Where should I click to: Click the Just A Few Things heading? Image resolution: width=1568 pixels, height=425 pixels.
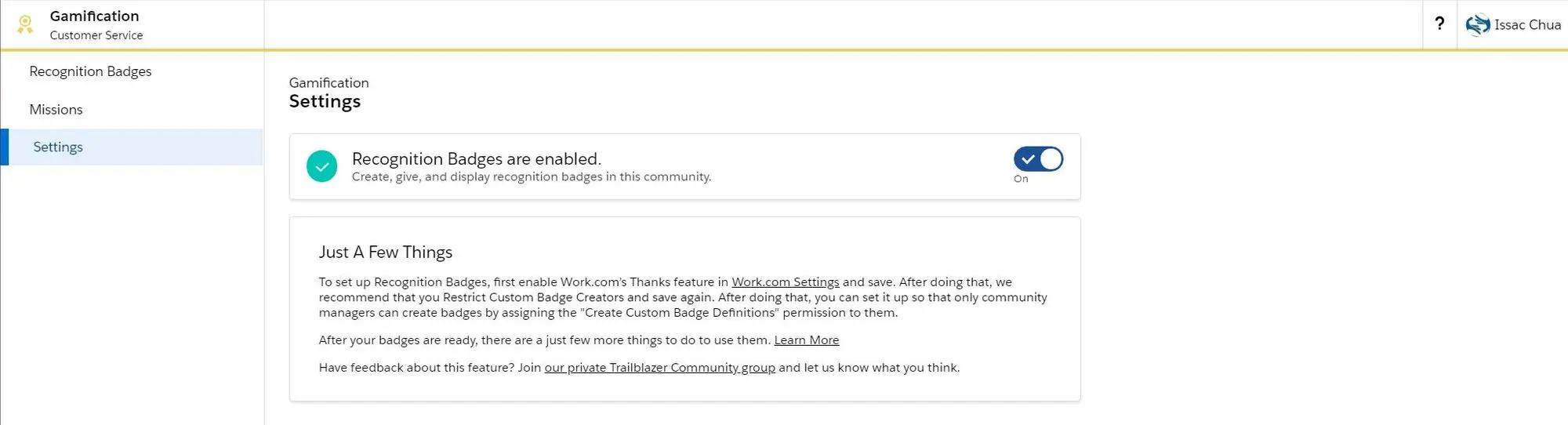pos(386,252)
